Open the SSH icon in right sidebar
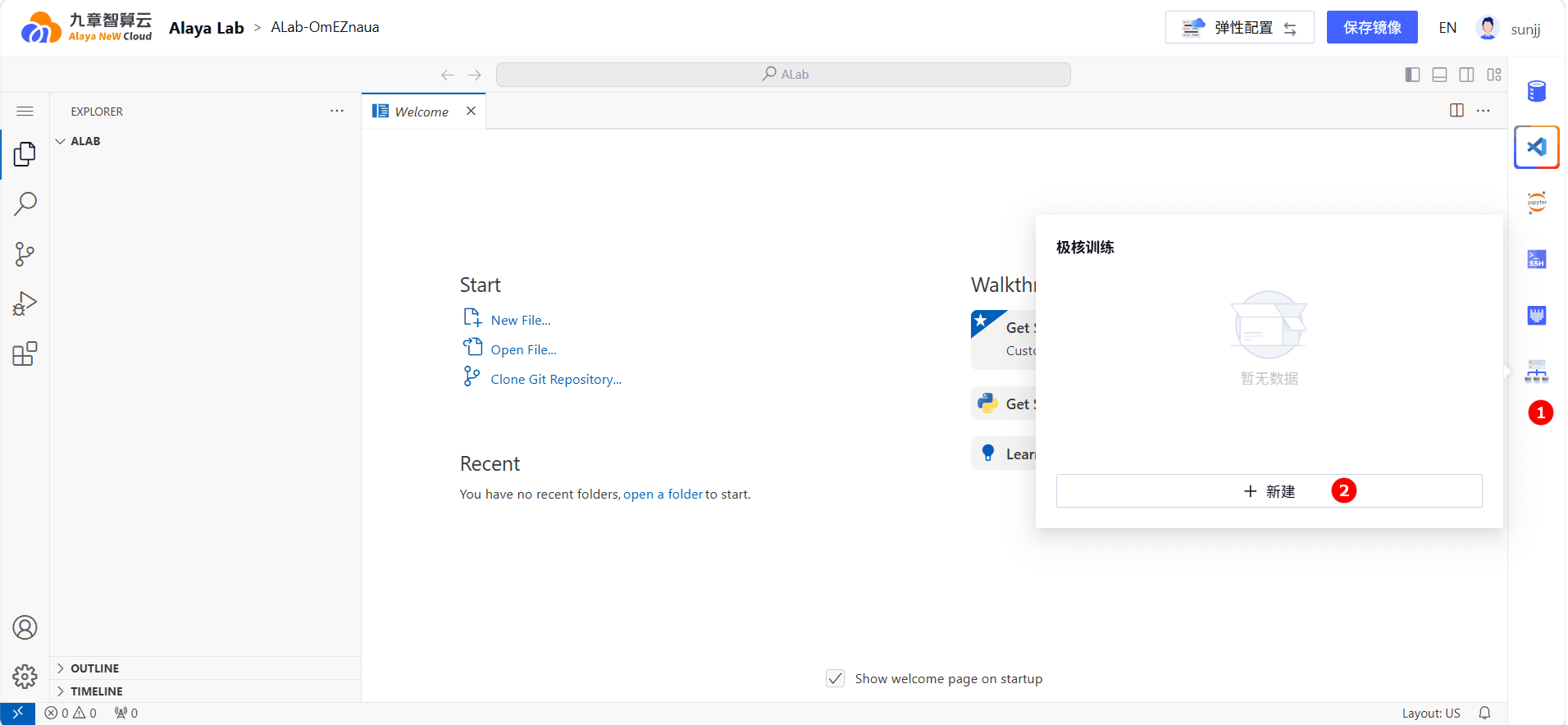Image resolution: width=1568 pixels, height=725 pixels. pyautogui.click(x=1537, y=259)
